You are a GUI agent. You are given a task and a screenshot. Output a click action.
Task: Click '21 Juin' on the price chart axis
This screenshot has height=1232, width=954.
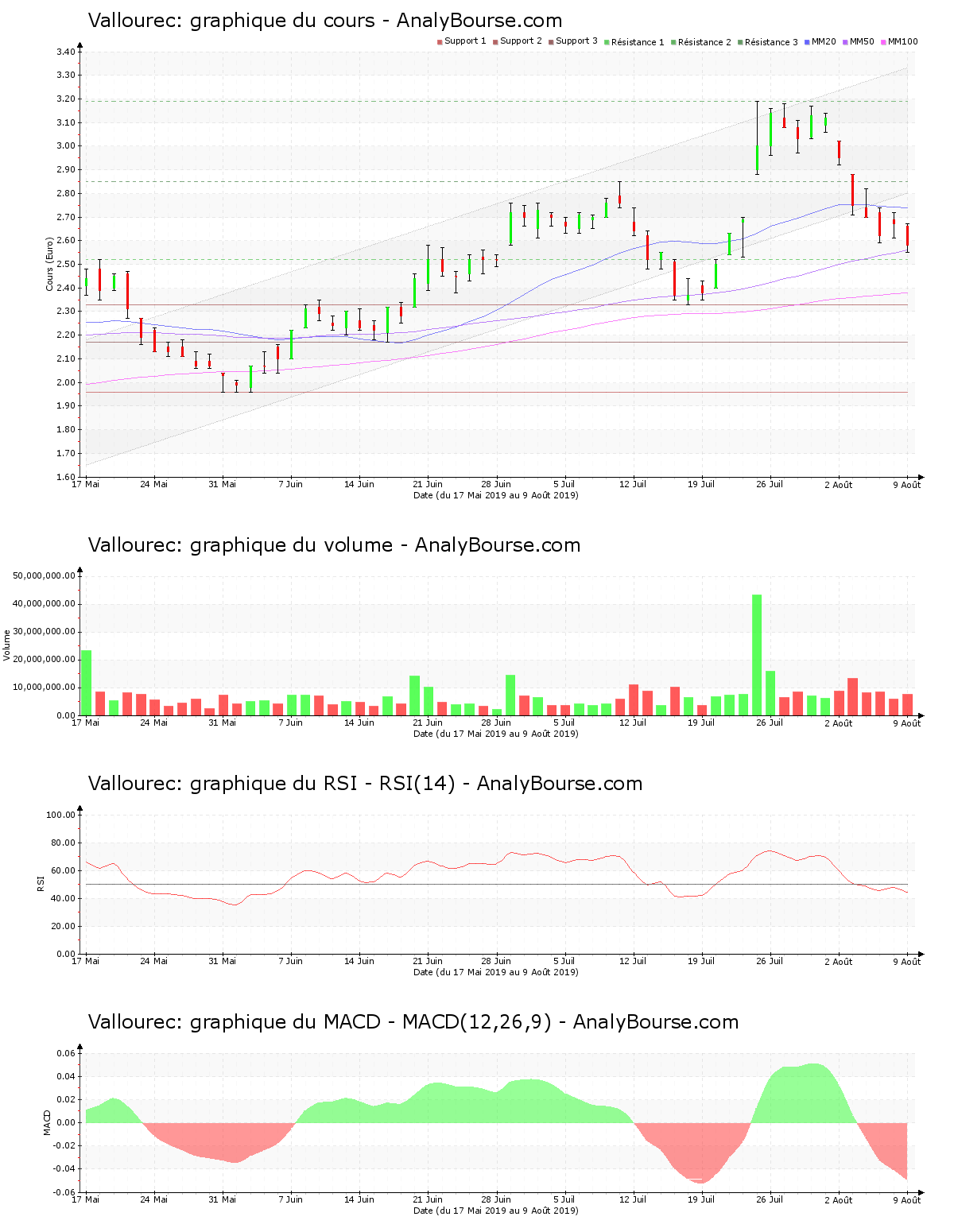pos(428,484)
